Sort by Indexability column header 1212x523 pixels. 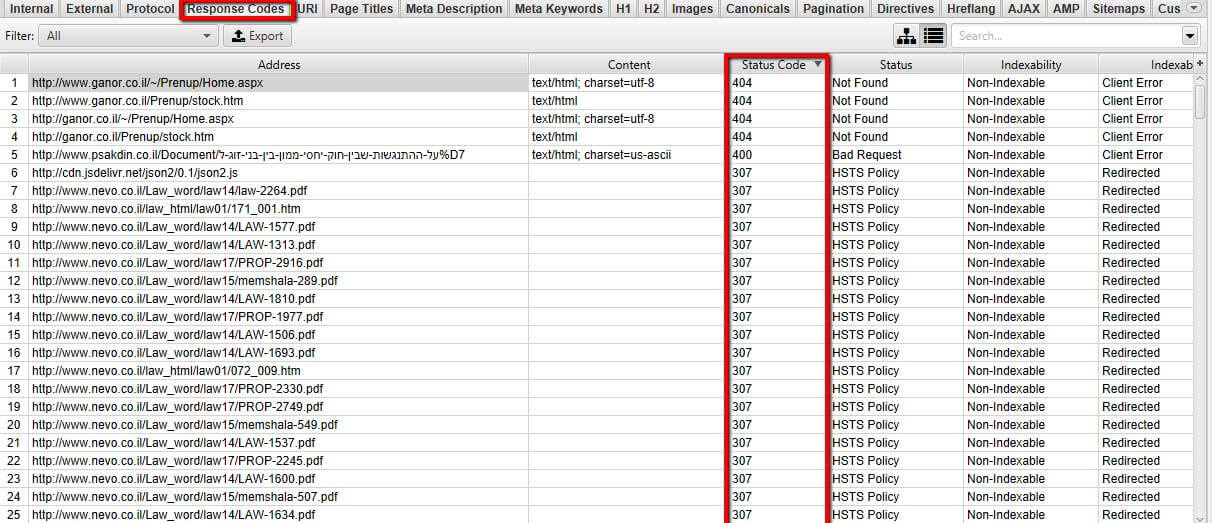click(x=1031, y=65)
